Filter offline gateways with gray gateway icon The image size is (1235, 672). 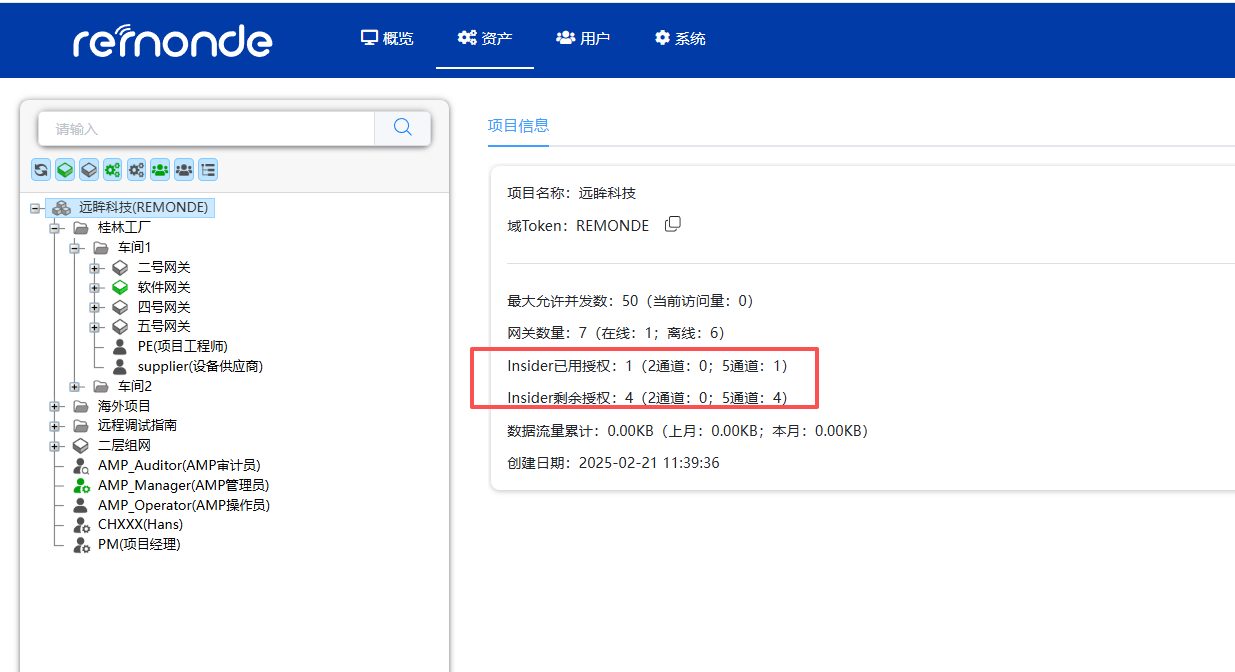pos(89,169)
